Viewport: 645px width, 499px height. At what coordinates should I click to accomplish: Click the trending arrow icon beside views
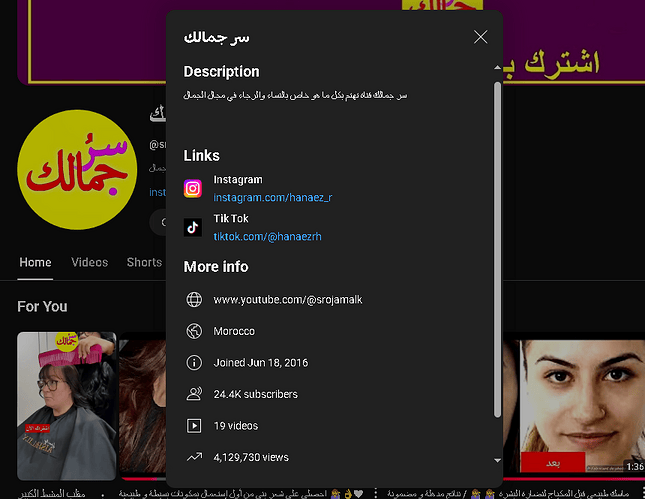(x=194, y=457)
